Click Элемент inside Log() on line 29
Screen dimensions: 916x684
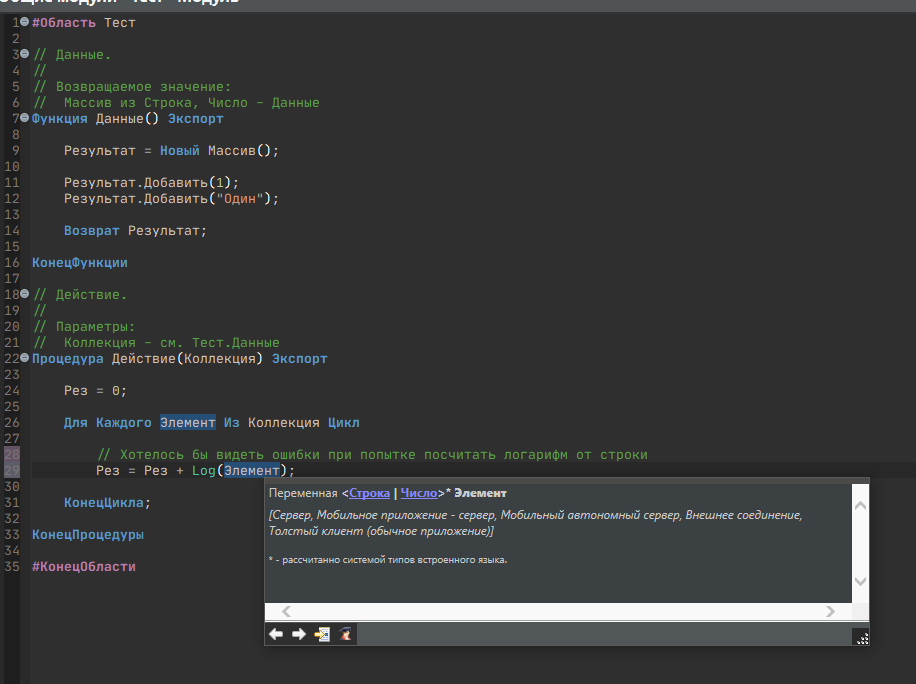(x=252, y=471)
